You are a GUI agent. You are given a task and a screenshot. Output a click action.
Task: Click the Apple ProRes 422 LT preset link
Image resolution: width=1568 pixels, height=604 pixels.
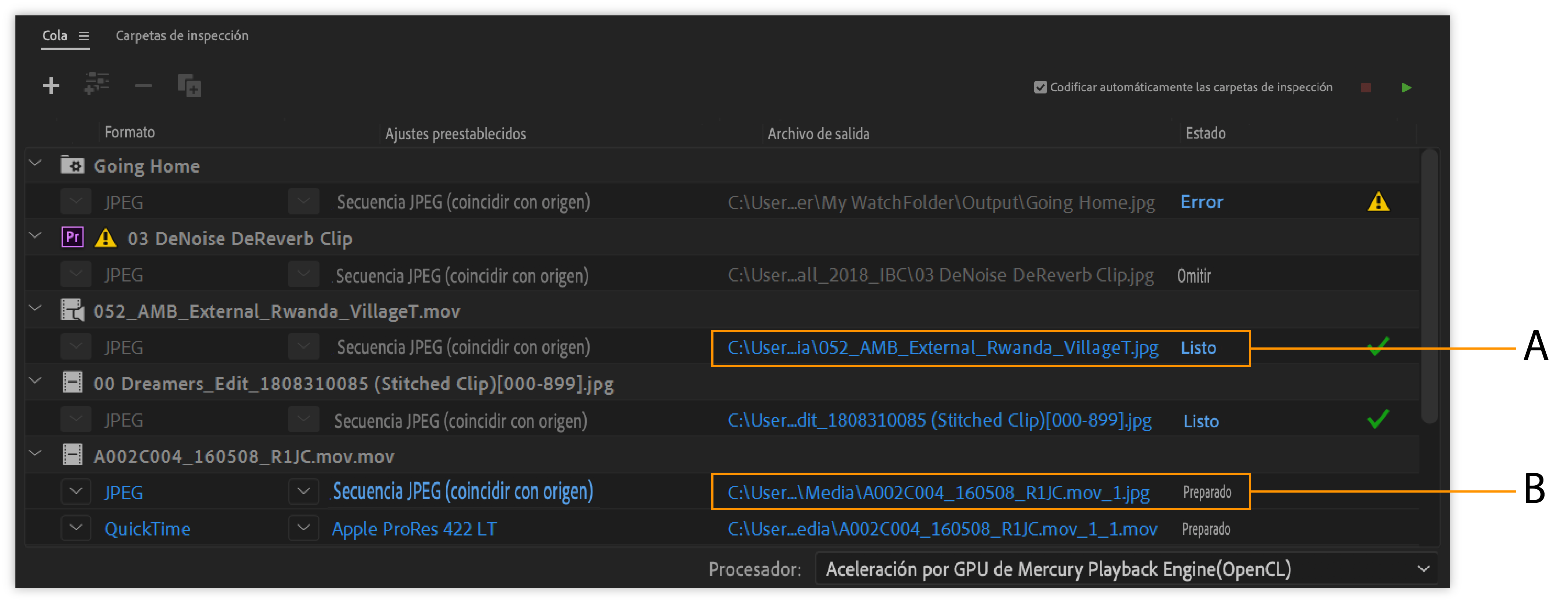tap(414, 529)
